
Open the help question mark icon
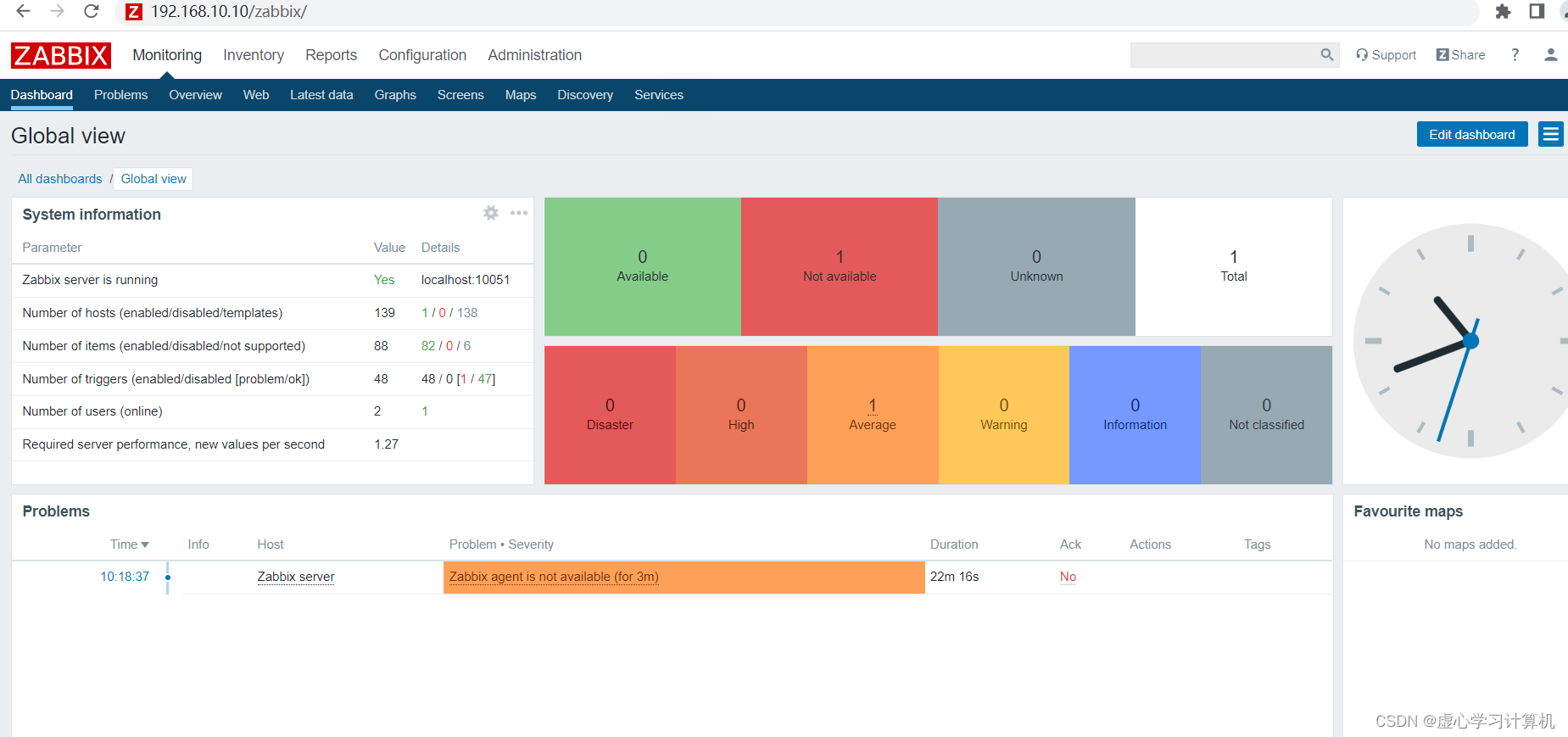(1515, 55)
